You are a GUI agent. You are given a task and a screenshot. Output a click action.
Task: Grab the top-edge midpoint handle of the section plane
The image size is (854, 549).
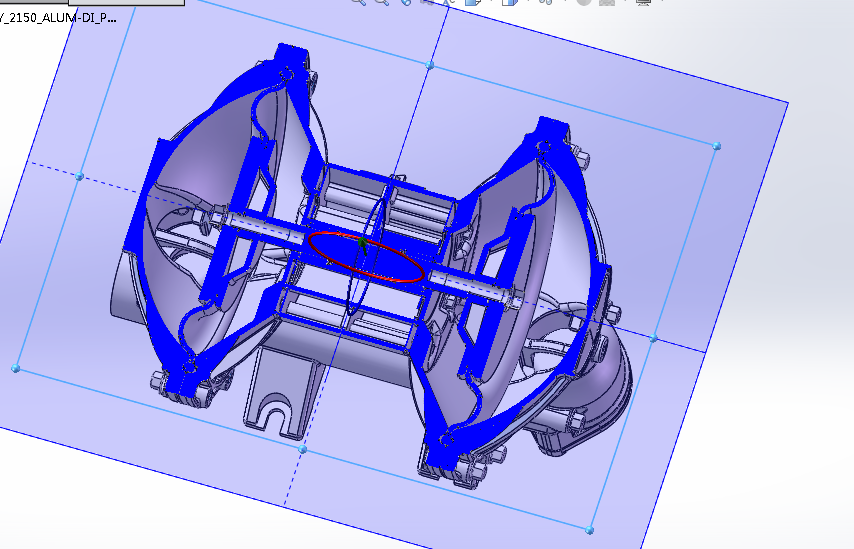click(x=429, y=65)
